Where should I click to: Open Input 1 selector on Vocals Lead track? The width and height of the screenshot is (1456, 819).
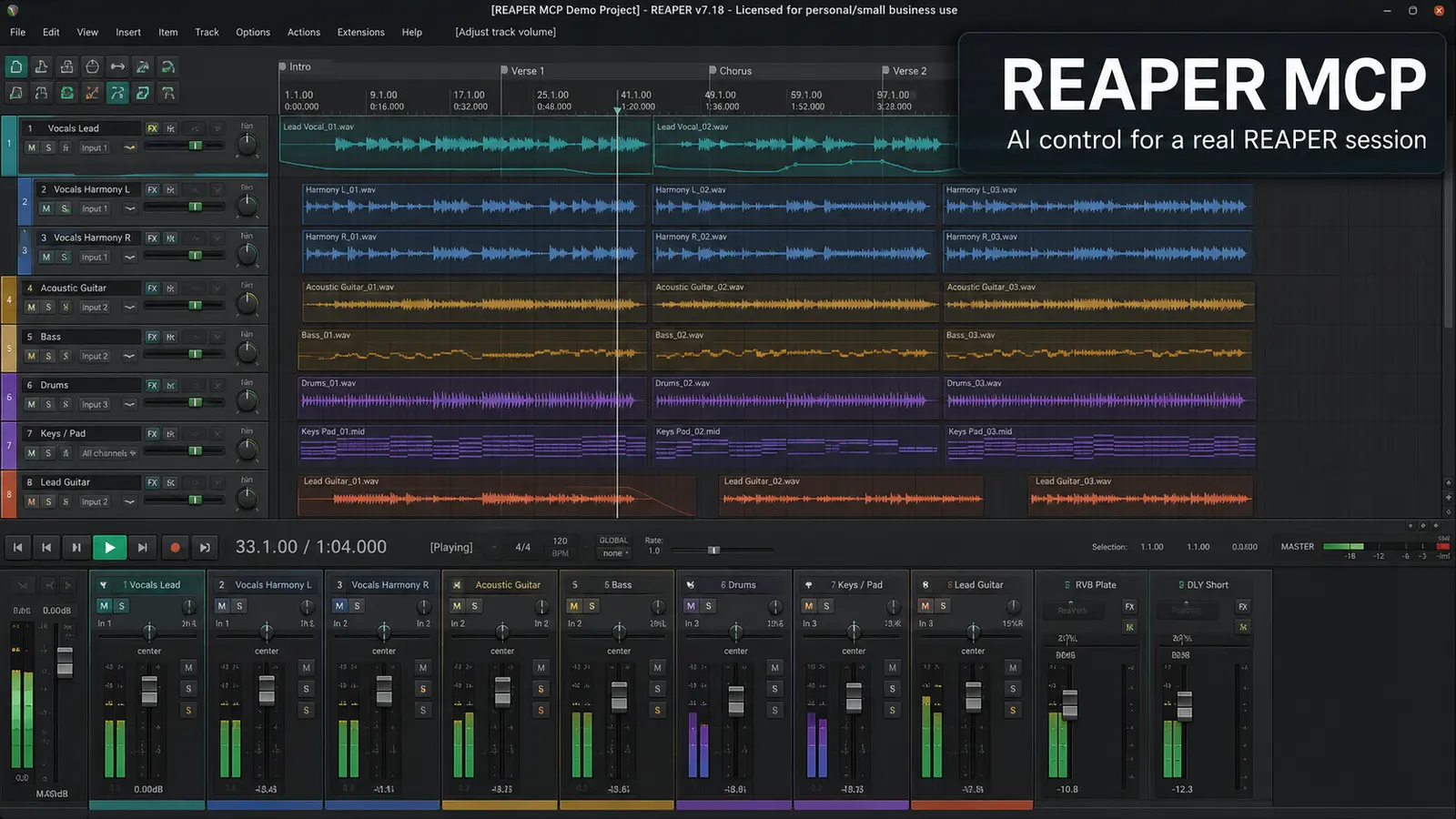pos(95,147)
